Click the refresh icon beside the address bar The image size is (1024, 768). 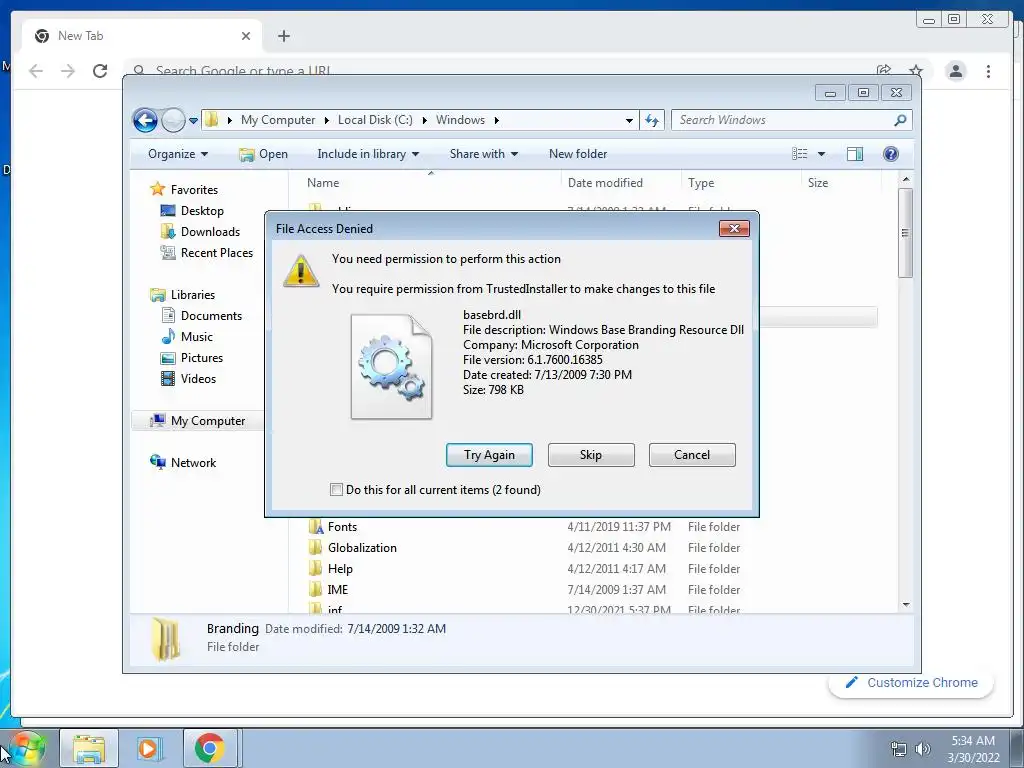[652, 120]
